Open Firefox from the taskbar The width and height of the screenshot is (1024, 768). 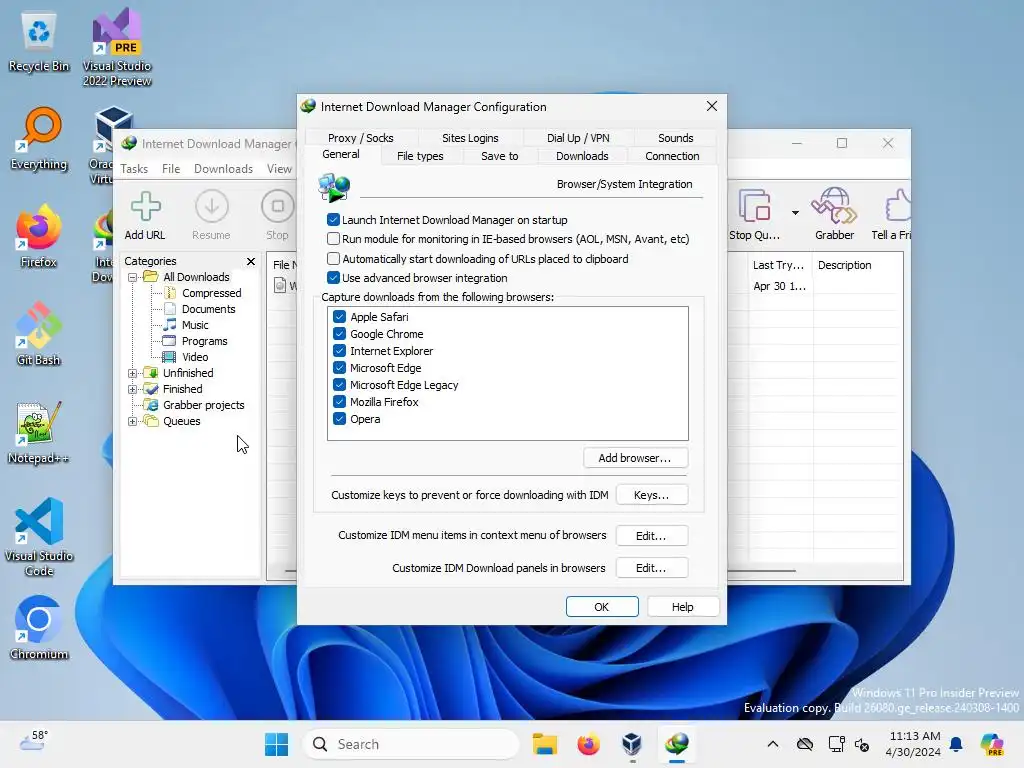[588, 744]
